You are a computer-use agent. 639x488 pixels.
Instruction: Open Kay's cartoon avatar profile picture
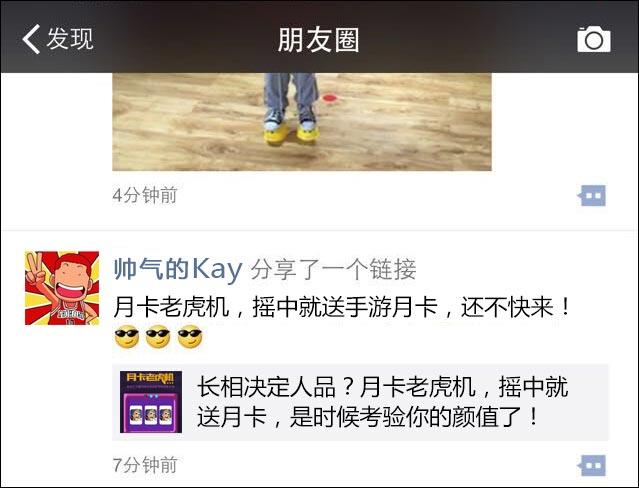tap(62, 288)
